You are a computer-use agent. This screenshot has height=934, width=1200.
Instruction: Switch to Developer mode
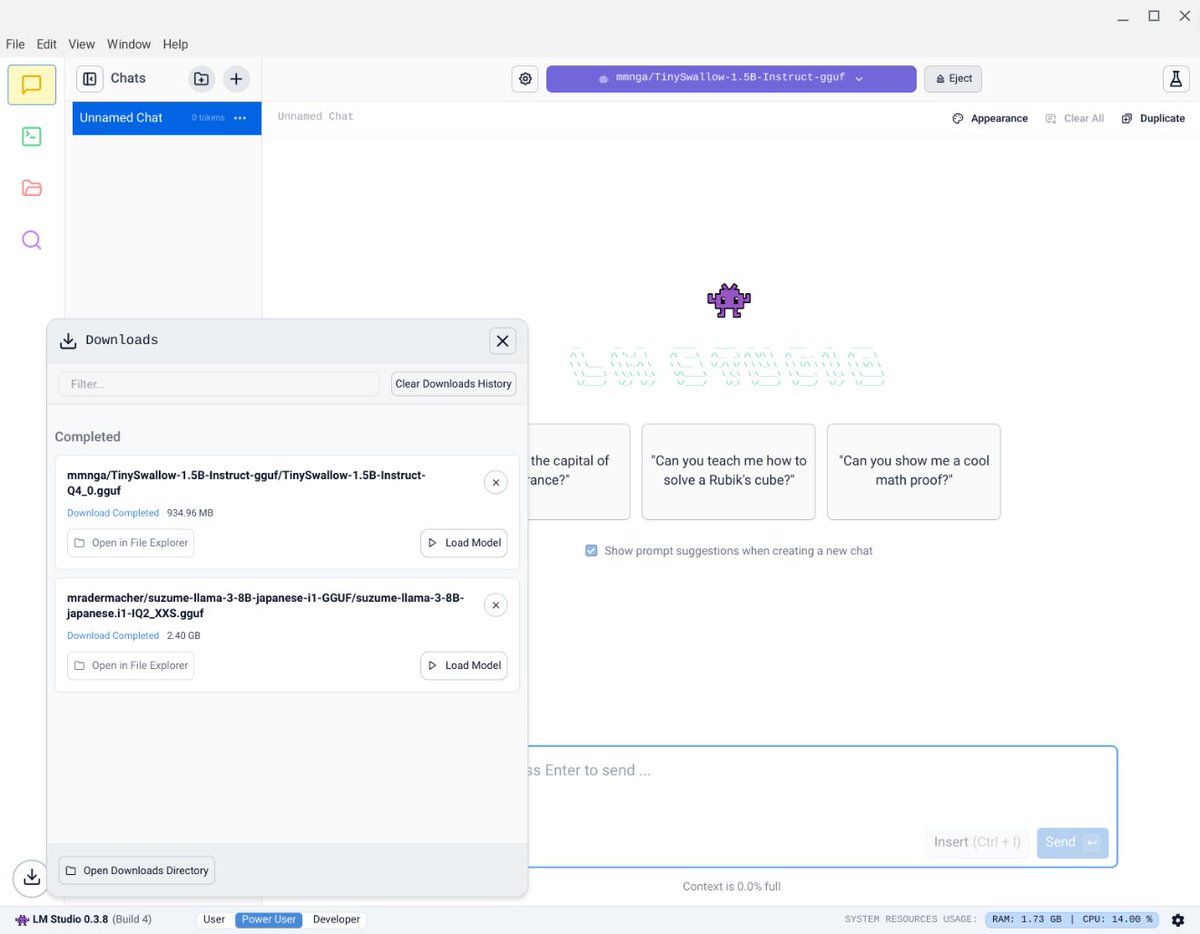(336, 919)
